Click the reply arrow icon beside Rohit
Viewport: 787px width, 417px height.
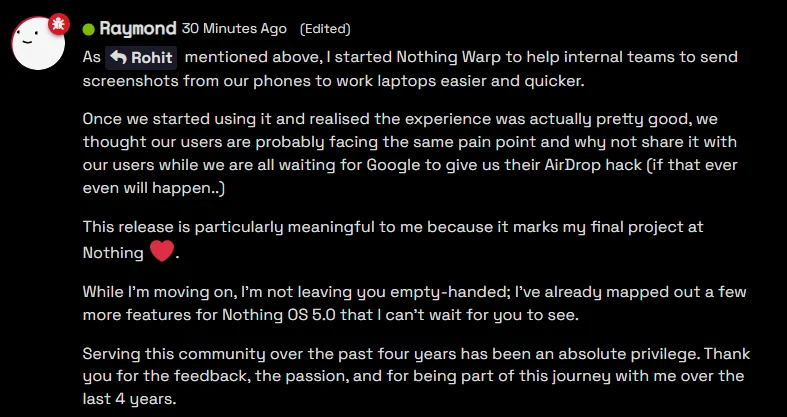pyautogui.click(x=120, y=58)
